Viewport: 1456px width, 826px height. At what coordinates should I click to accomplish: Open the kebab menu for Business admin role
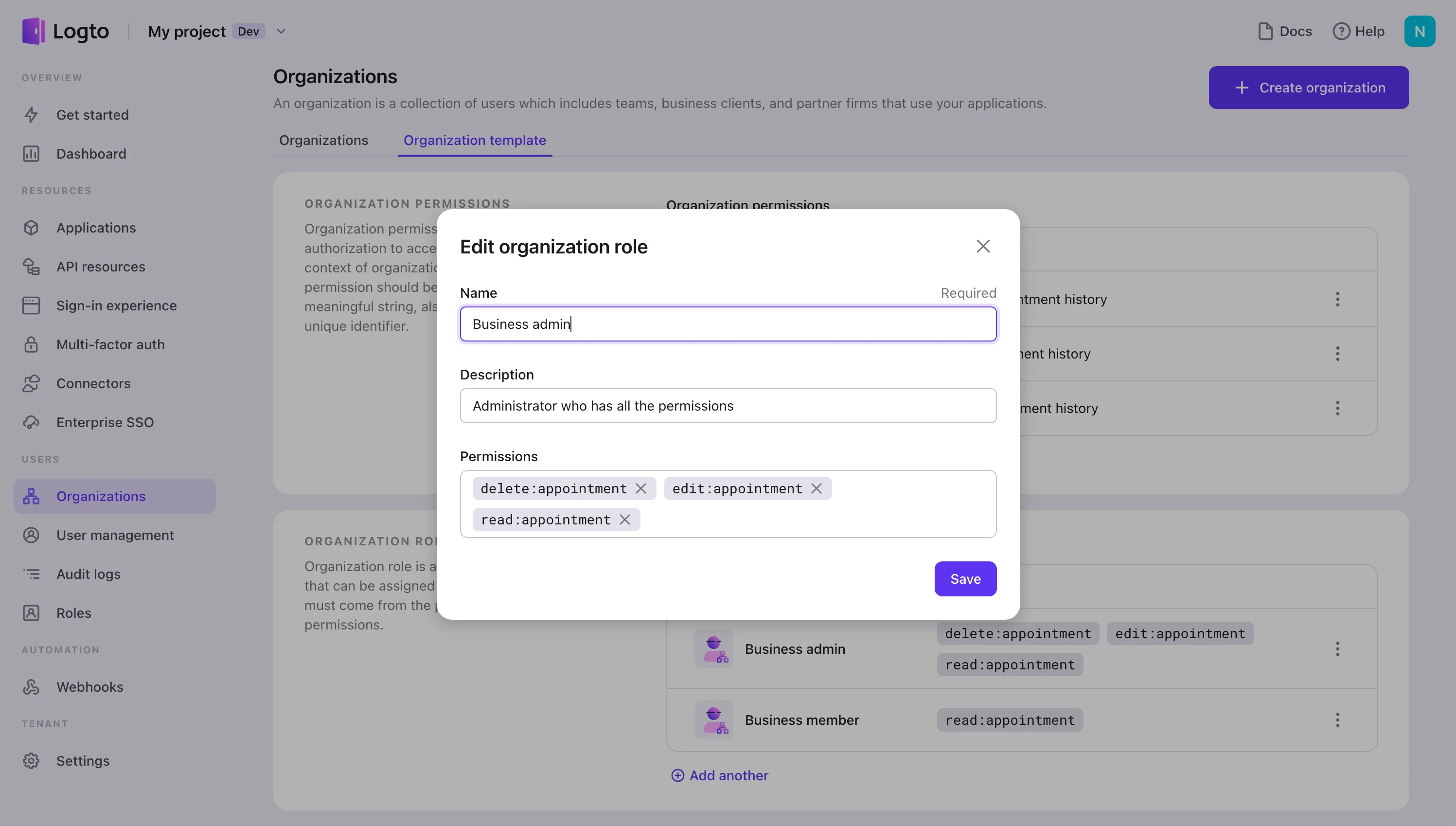point(1337,648)
